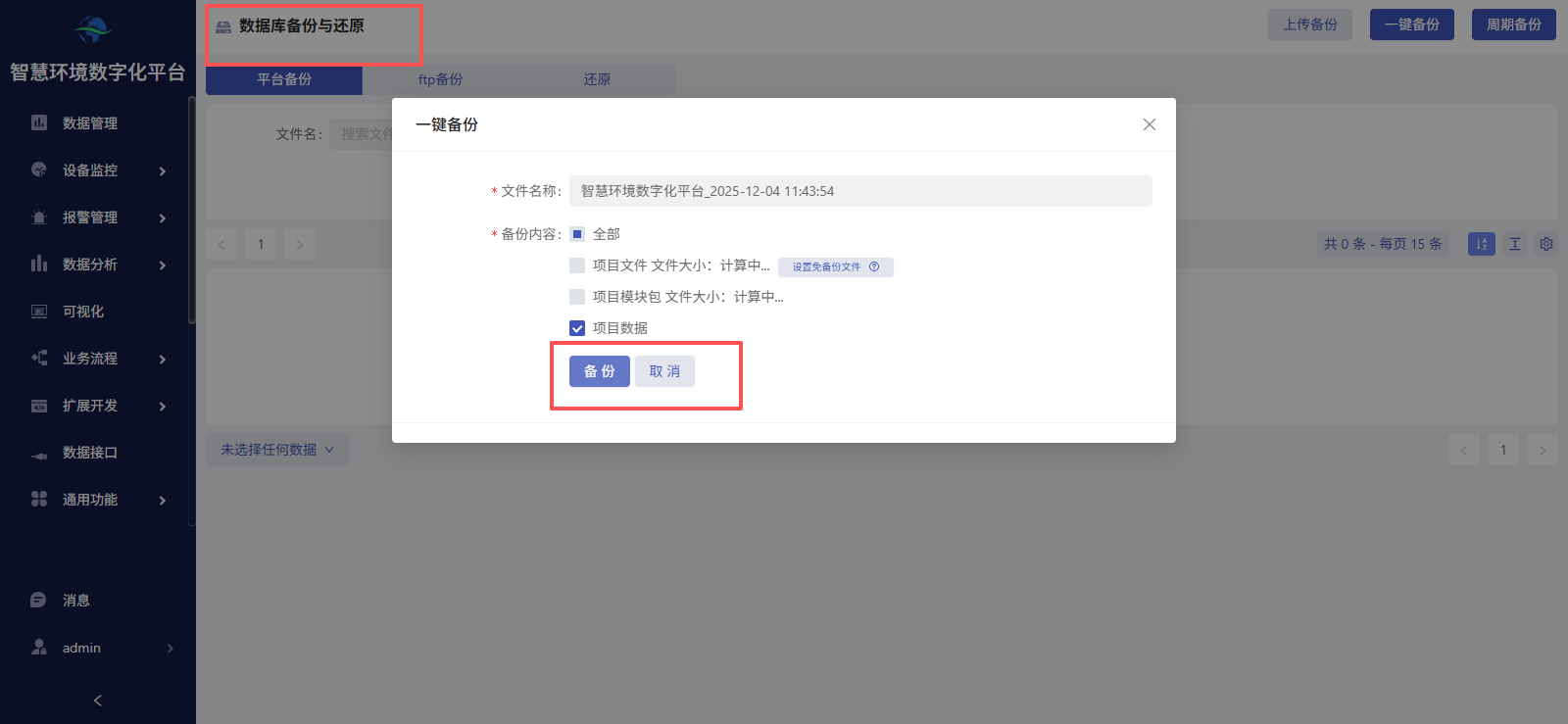Check the 项目文件 checkbox
1568x724 pixels.
click(577, 265)
